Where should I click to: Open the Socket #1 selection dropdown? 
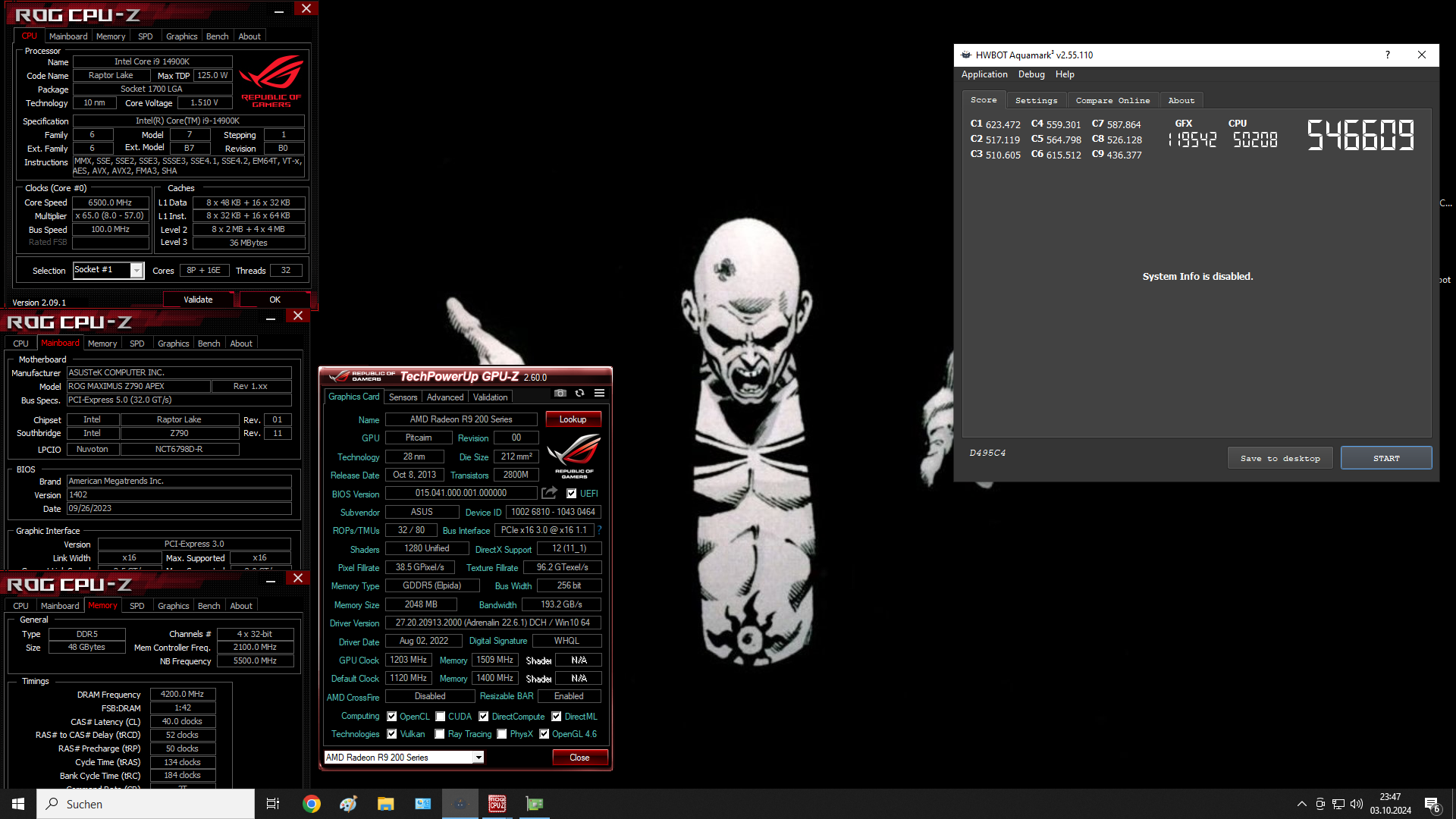pos(108,270)
